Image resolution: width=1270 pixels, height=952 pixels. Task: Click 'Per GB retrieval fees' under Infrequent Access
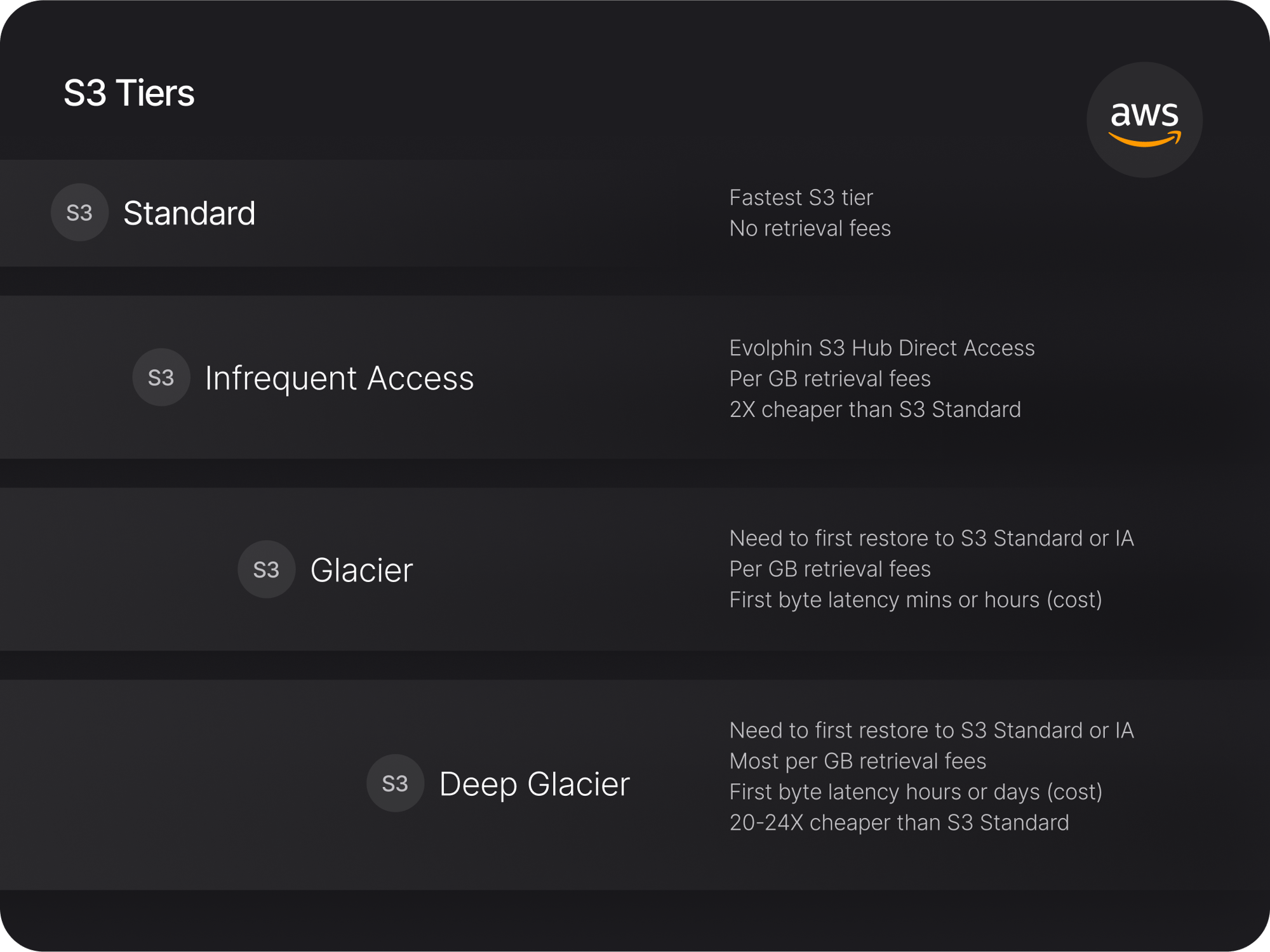click(x=829, y=379)
